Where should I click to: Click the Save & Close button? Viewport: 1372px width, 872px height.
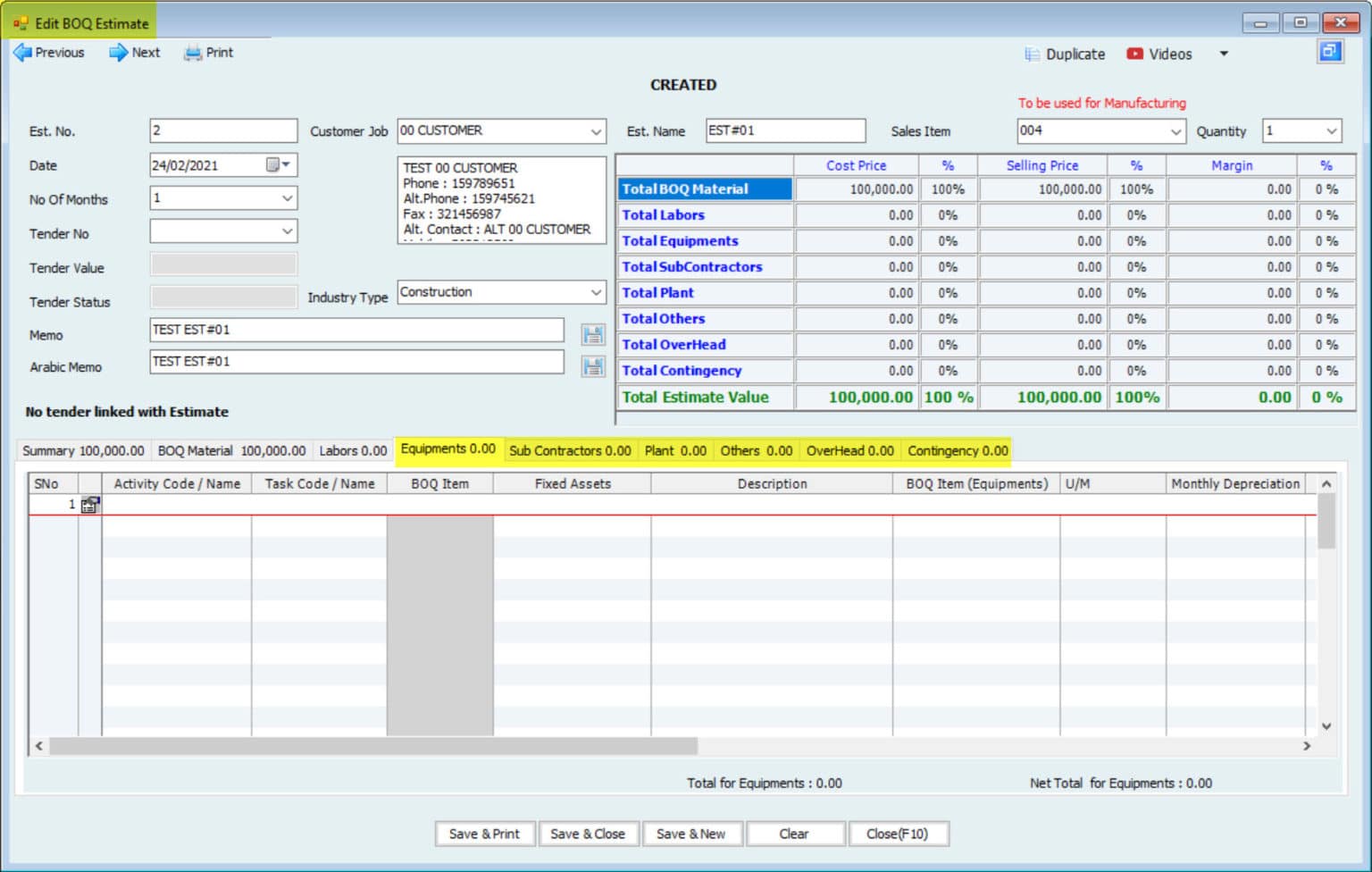pyautogui.click(x=588, y=834)
